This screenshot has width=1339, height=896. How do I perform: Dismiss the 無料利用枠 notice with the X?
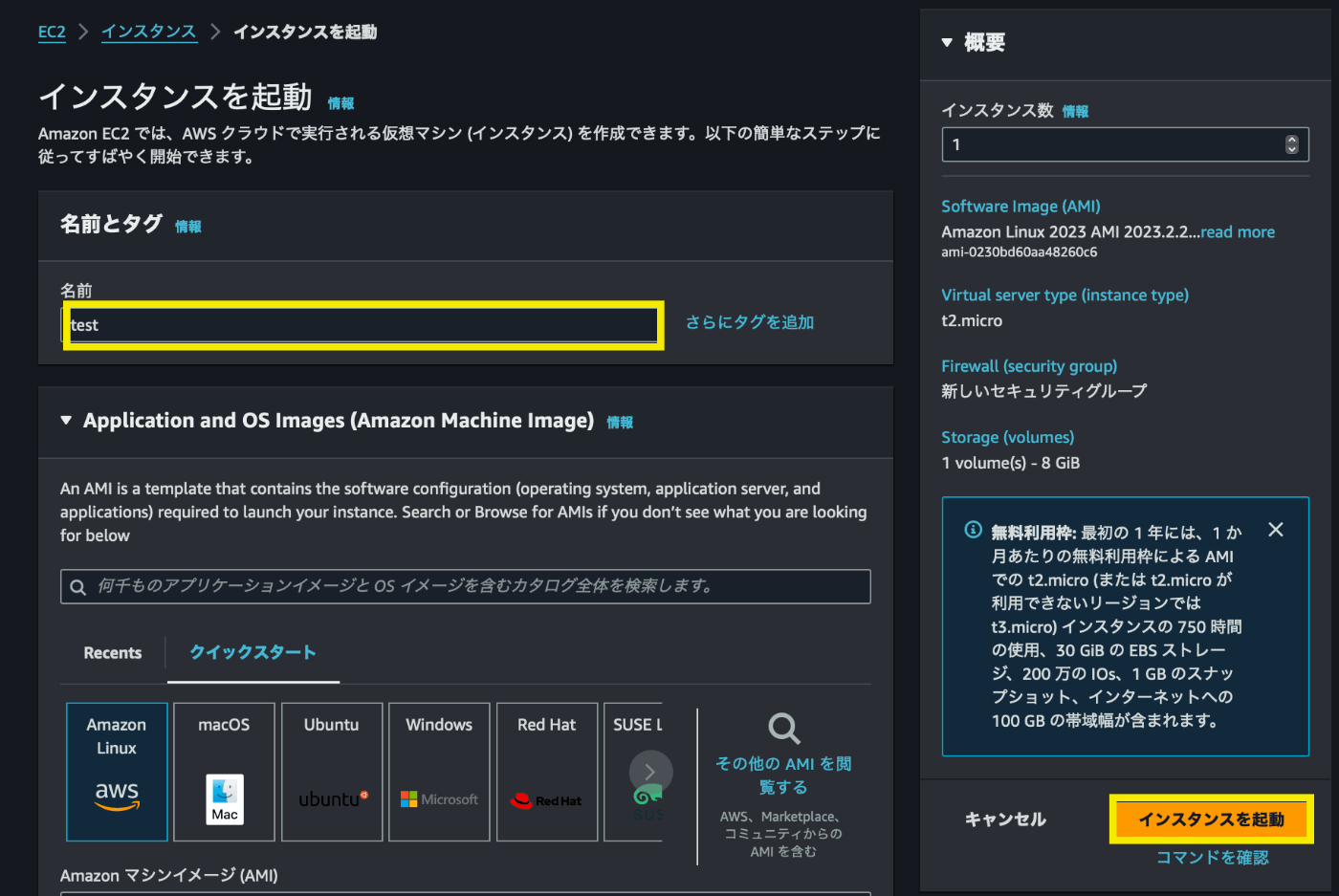pos(1276,530)
